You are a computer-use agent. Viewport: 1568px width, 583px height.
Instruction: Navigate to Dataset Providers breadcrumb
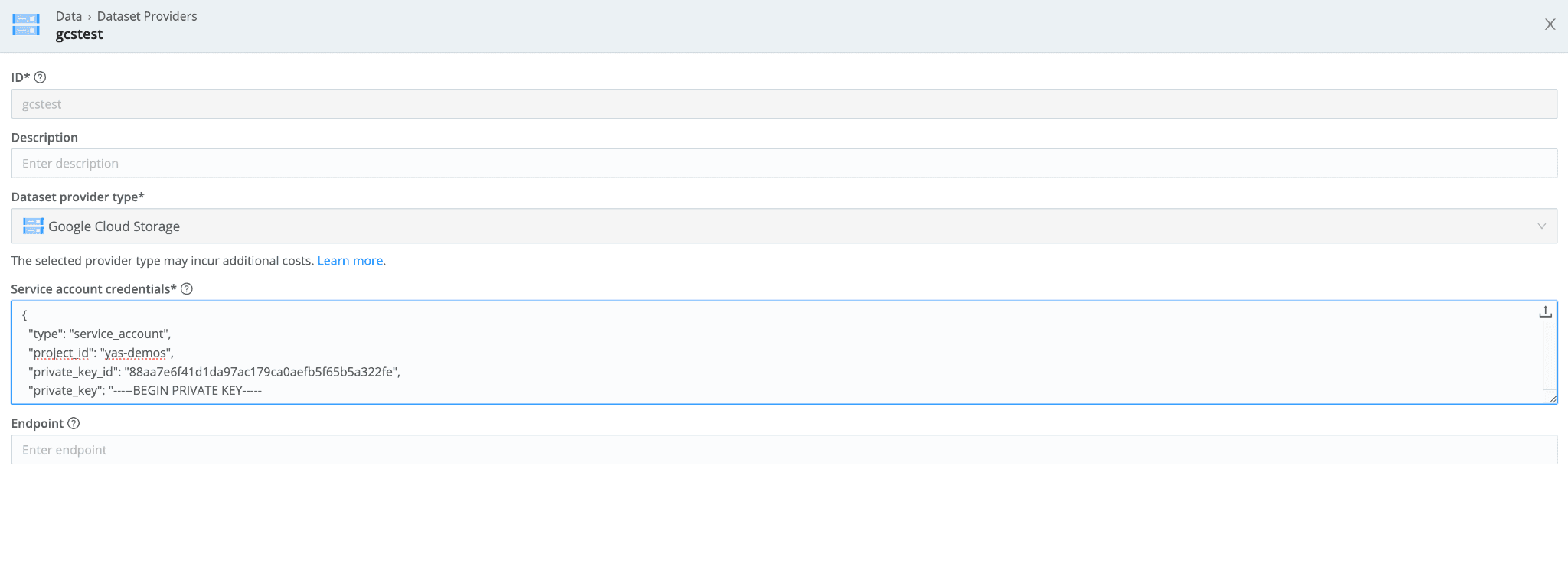pyautogui.click(x=147, y=16)
